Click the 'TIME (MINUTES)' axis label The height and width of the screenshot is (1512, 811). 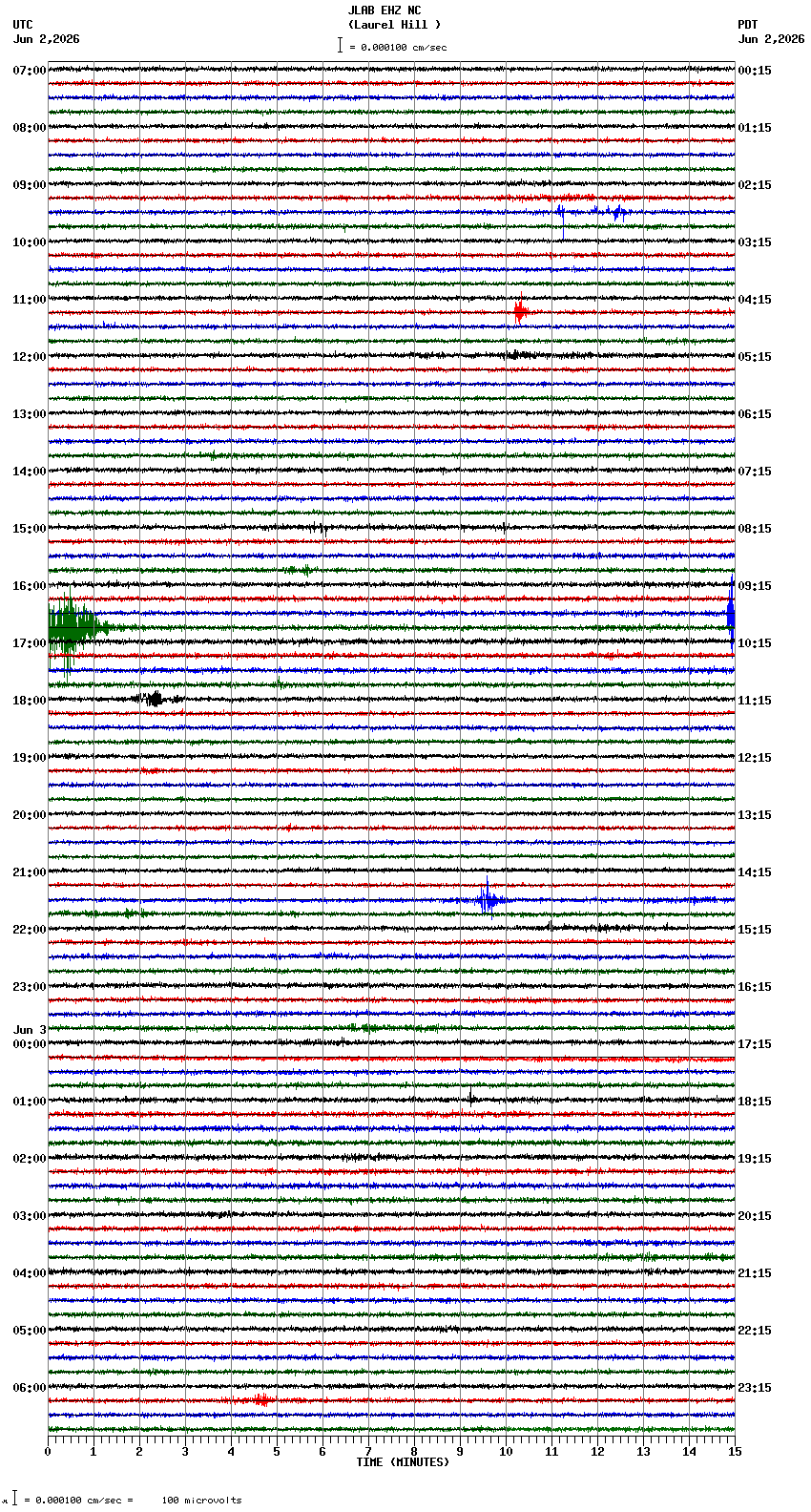pos(403,1462)
